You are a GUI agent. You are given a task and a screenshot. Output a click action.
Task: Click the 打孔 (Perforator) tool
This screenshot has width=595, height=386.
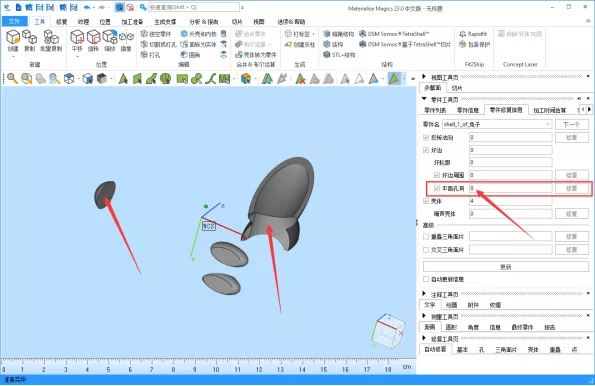[151, 55]
